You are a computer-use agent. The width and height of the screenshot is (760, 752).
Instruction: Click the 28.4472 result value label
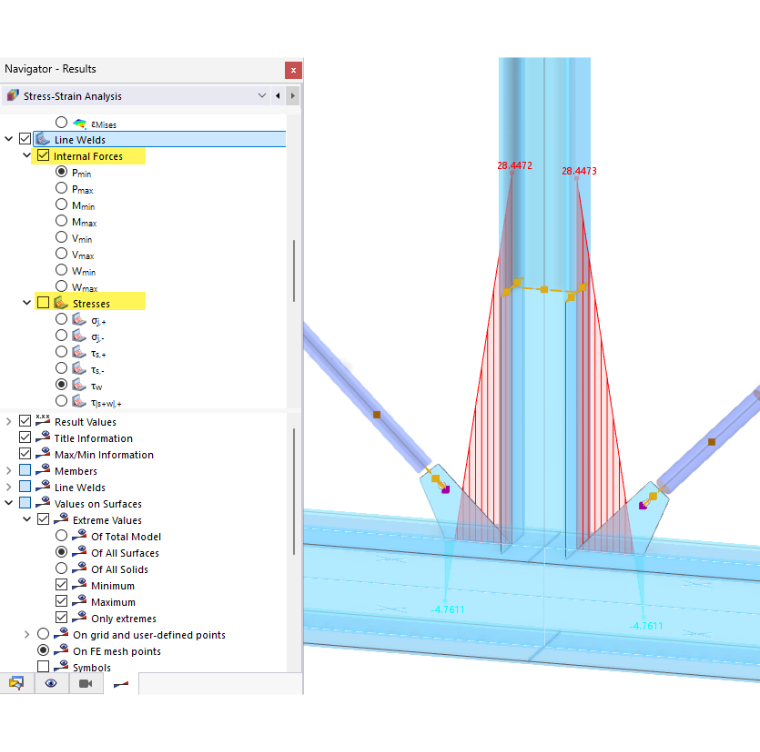[515, 165]
